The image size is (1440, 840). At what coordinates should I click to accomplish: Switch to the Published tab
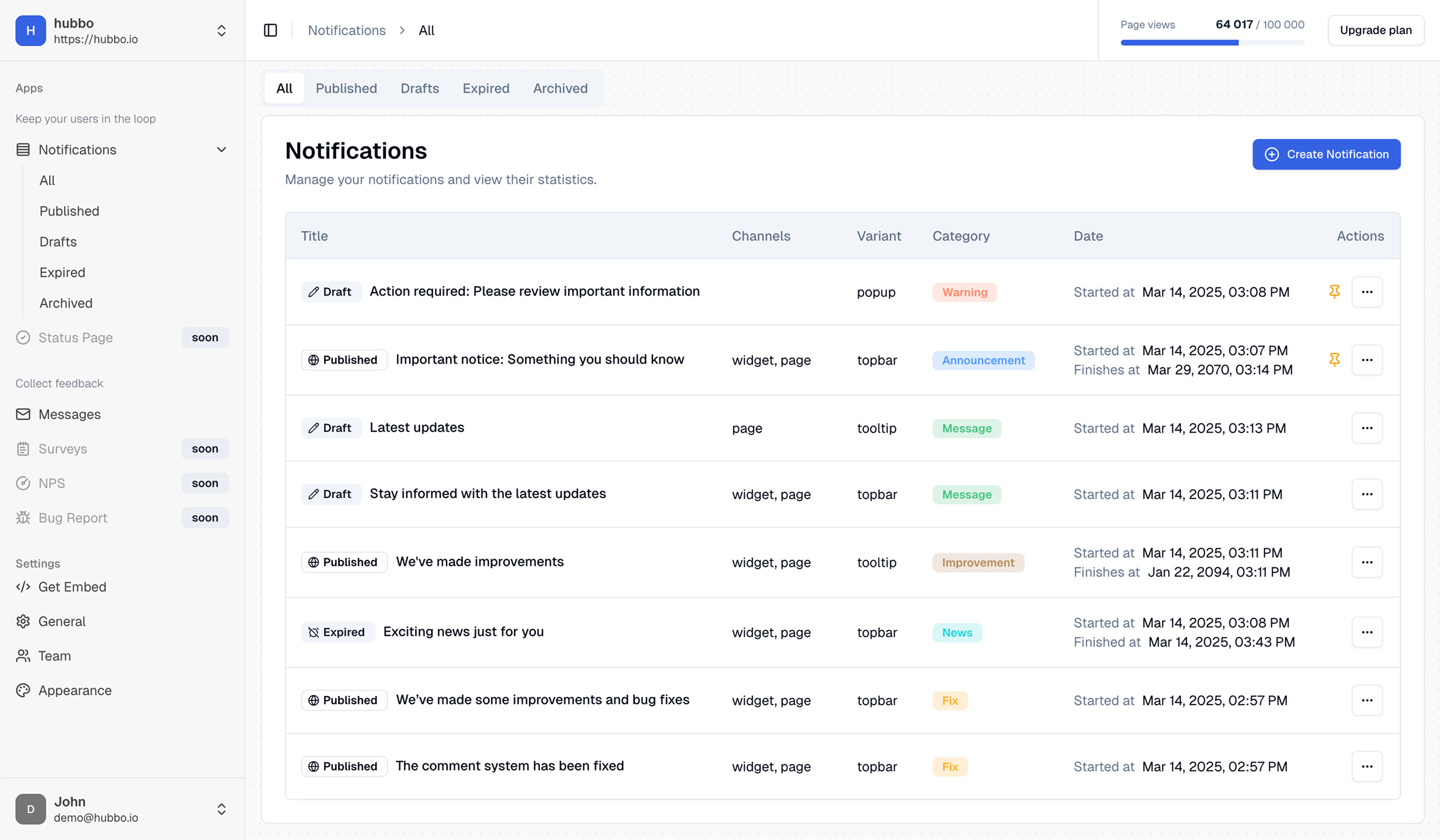click(346, 89)
